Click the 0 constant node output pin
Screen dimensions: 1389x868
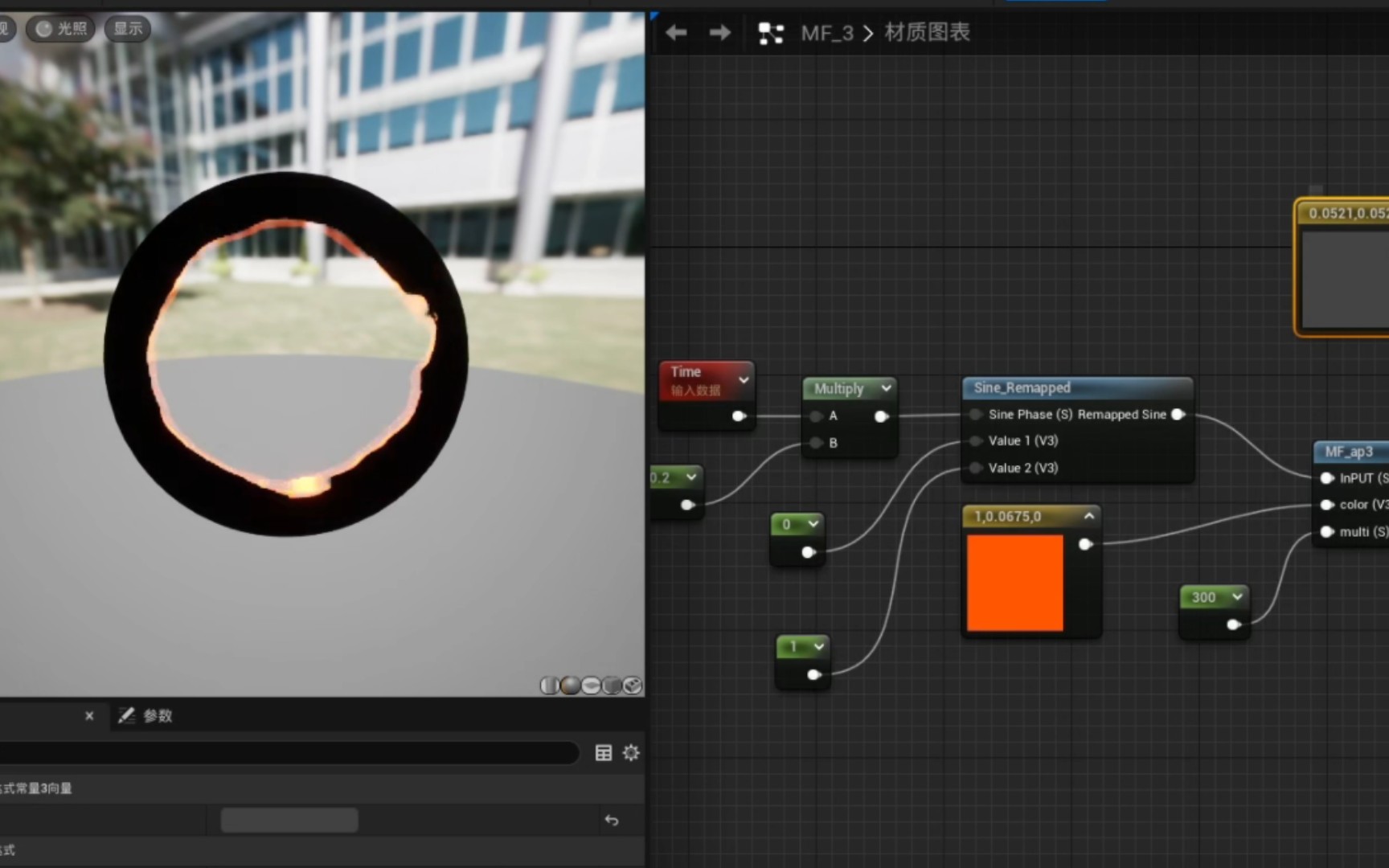click(x=809, y=552)
